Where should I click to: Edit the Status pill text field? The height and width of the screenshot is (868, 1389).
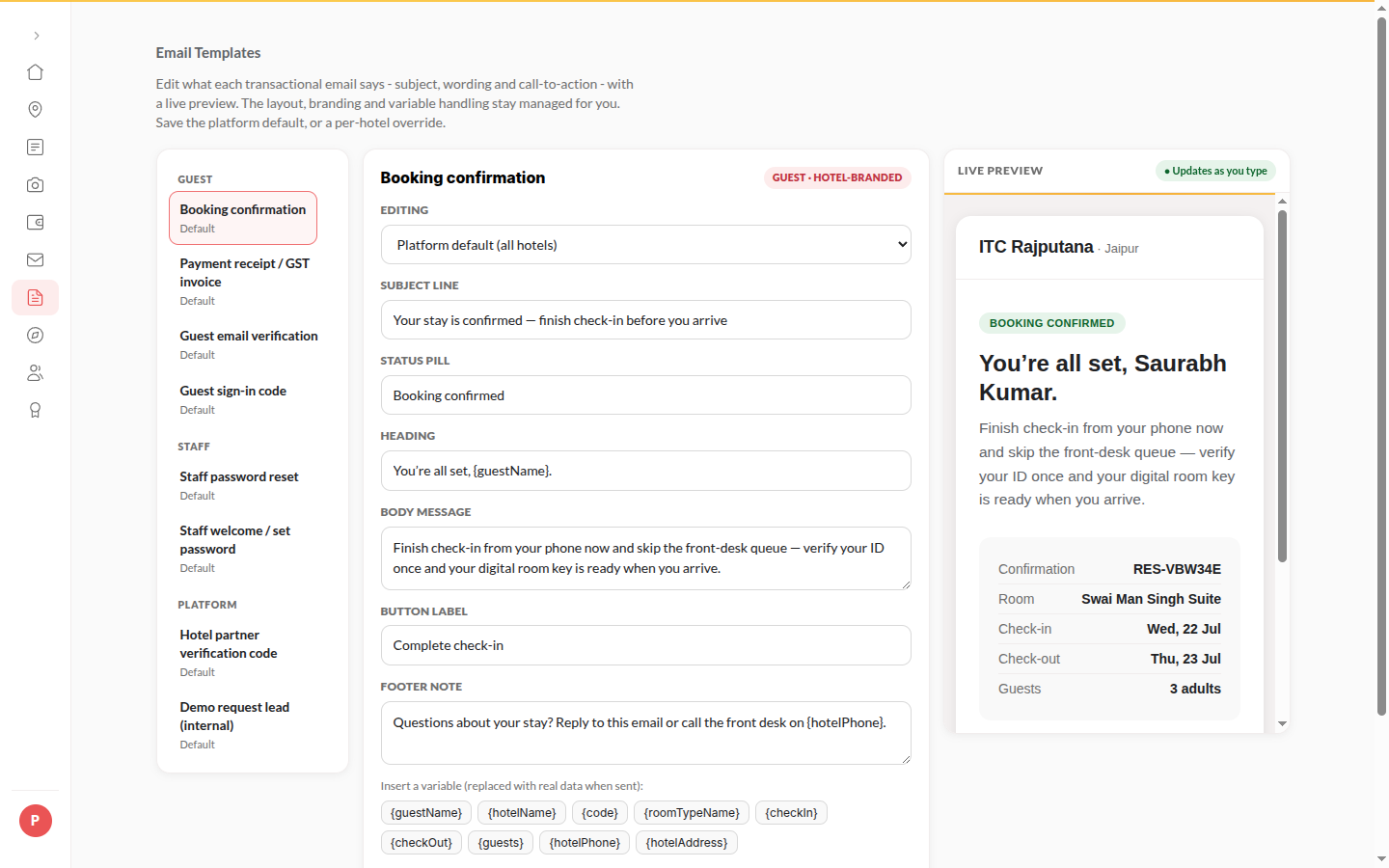pos(646,395)
